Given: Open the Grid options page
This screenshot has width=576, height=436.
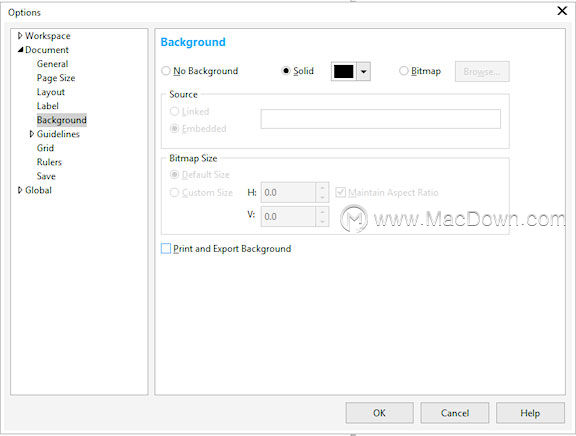Looking at the screenshot, I should pyautogui.click(x=46, y=148).
